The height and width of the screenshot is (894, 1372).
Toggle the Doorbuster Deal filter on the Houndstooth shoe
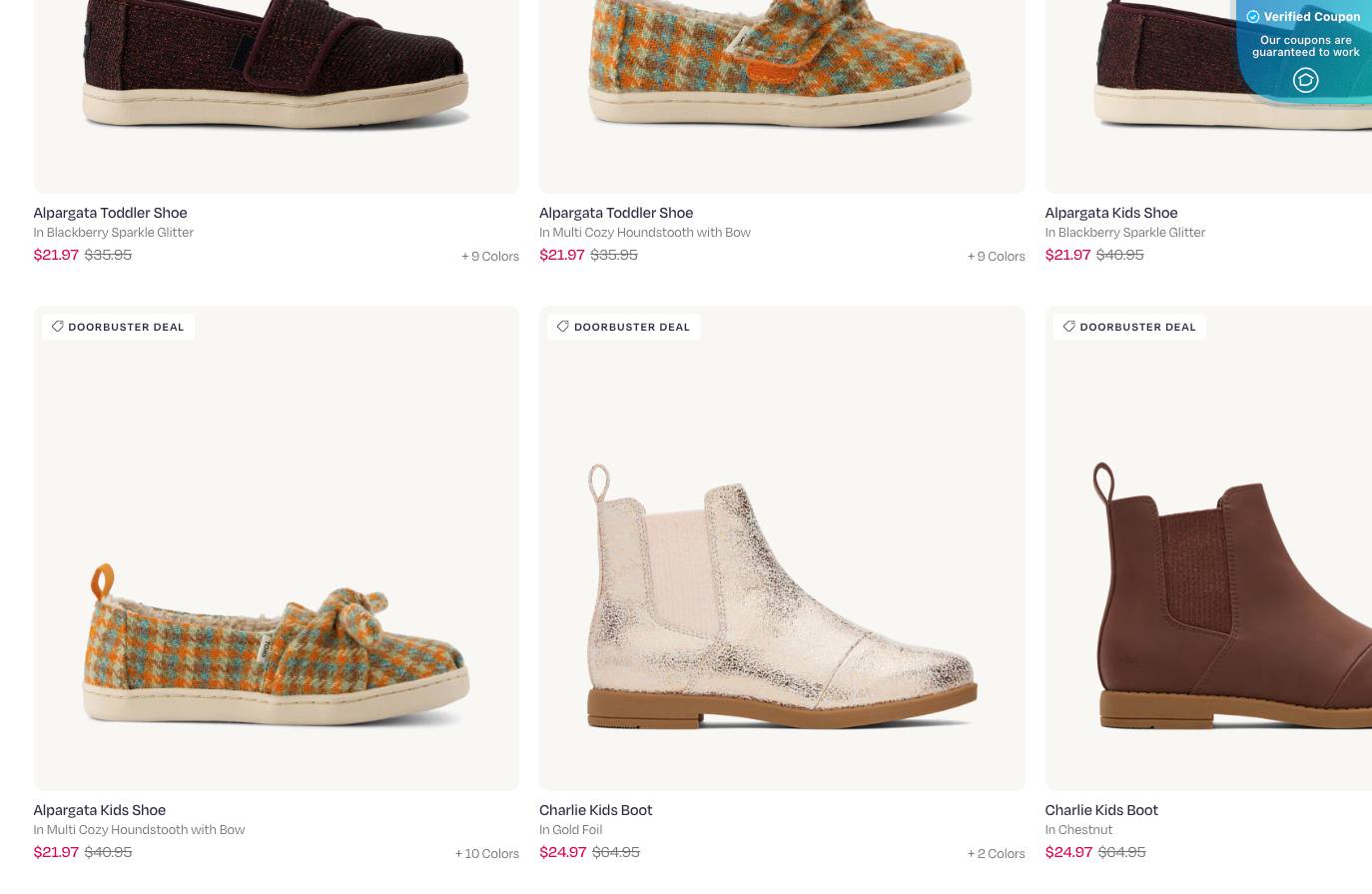pos(117,327)
